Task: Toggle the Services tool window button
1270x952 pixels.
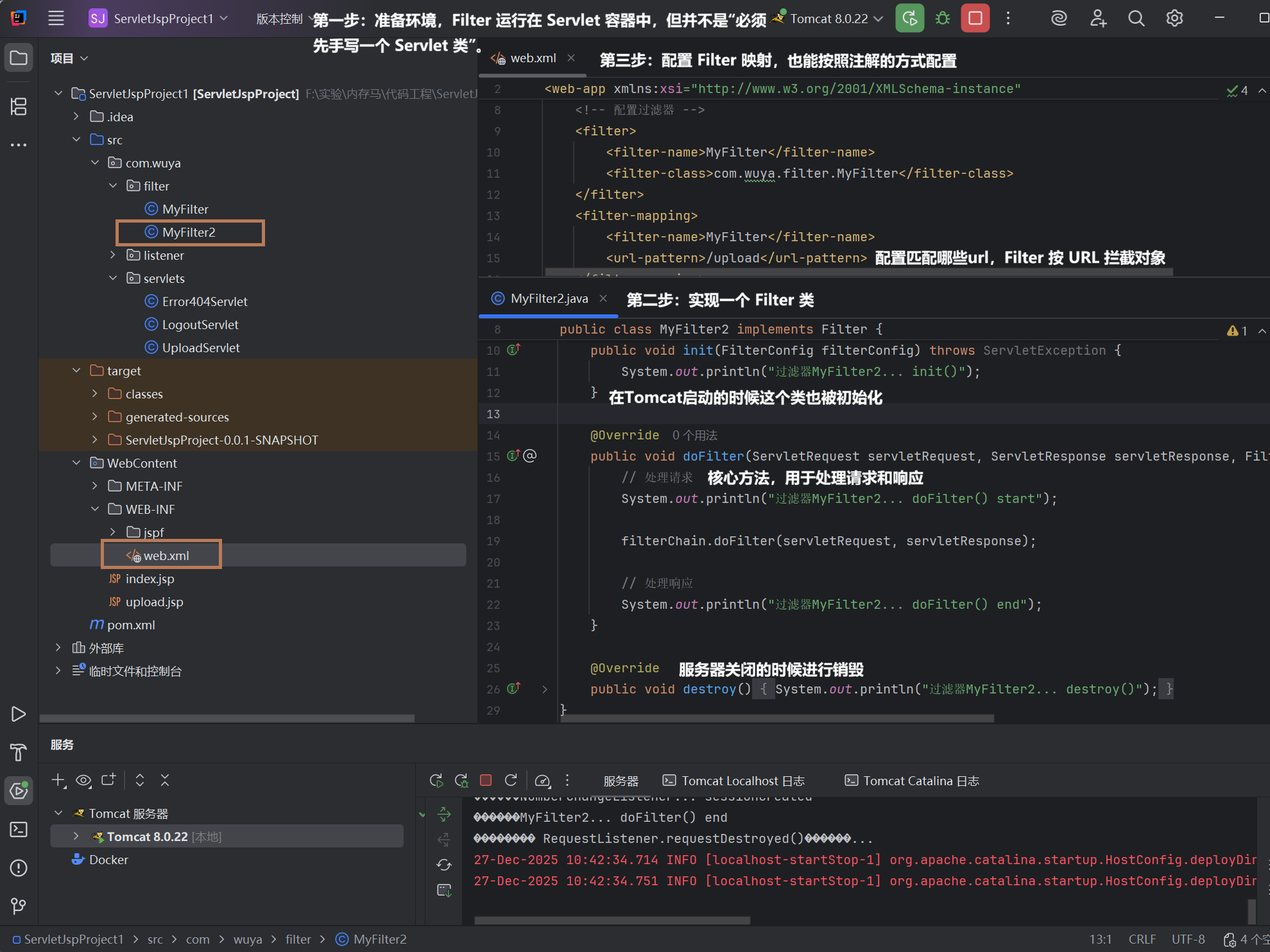Action: click(19, 791)
